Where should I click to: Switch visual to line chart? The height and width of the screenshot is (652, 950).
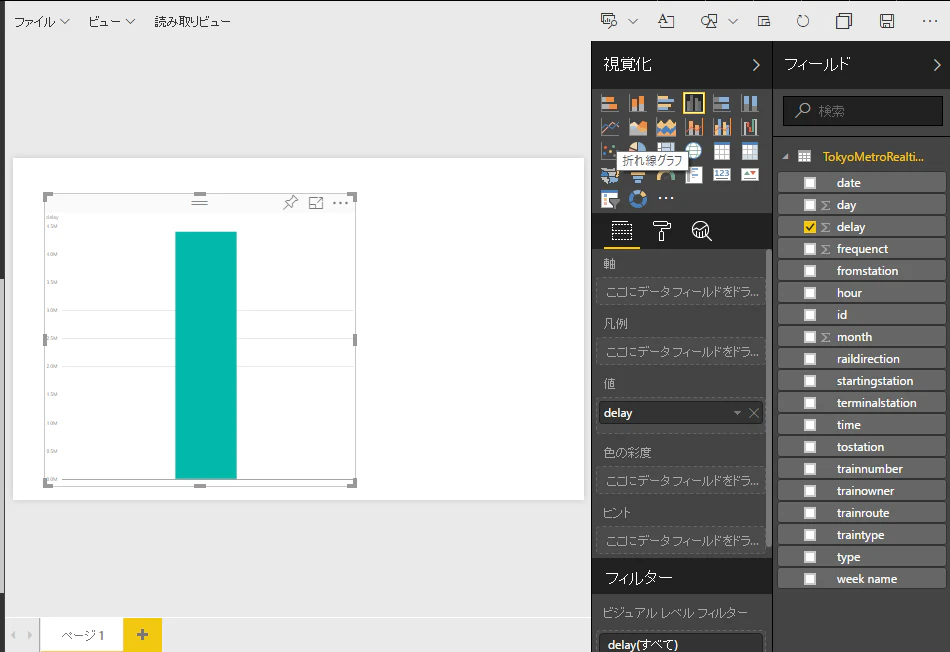(x=610, y=127)
